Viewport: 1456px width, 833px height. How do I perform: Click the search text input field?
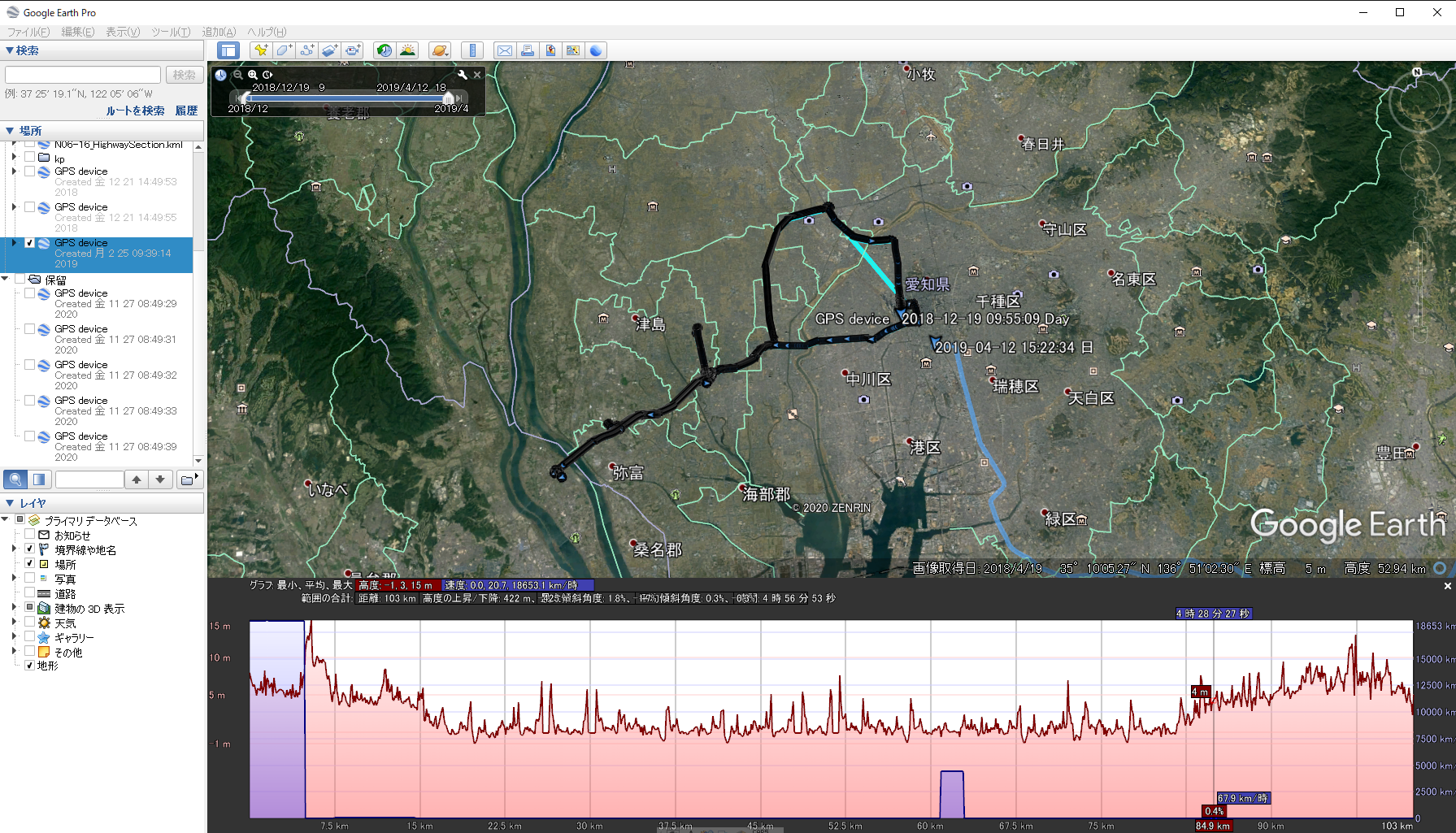83,75
